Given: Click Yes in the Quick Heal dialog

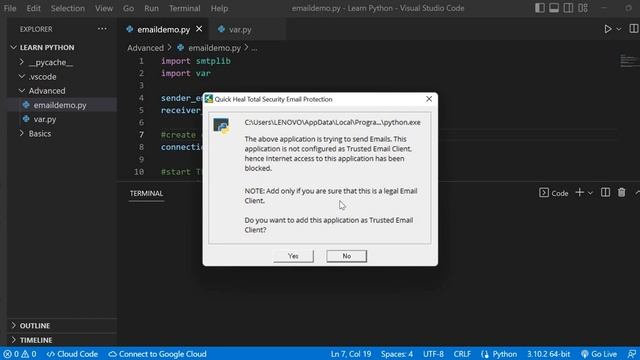Looking at the screenshot, I should pos(293,256).
